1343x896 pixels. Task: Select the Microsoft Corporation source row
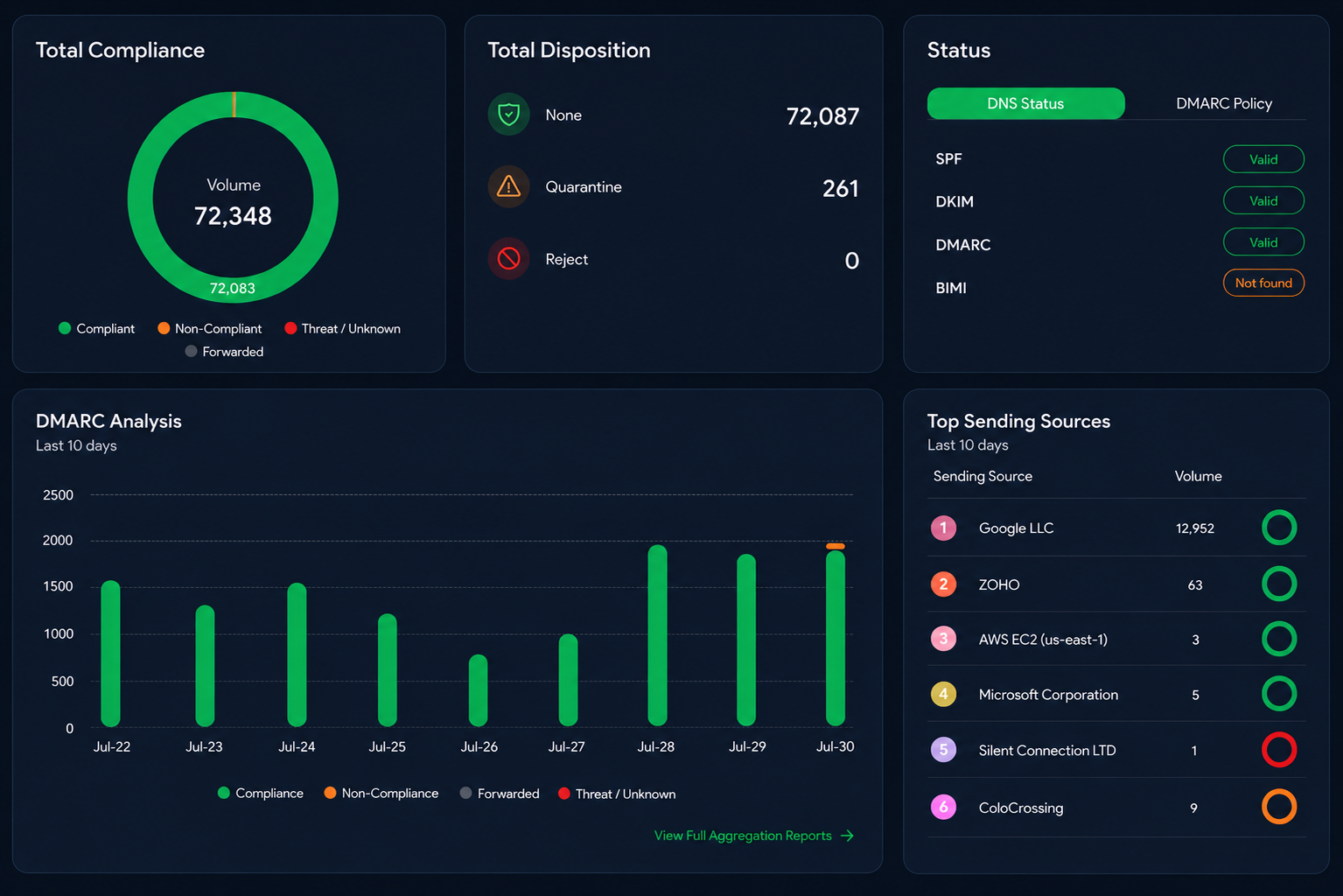click(1116, 694)
